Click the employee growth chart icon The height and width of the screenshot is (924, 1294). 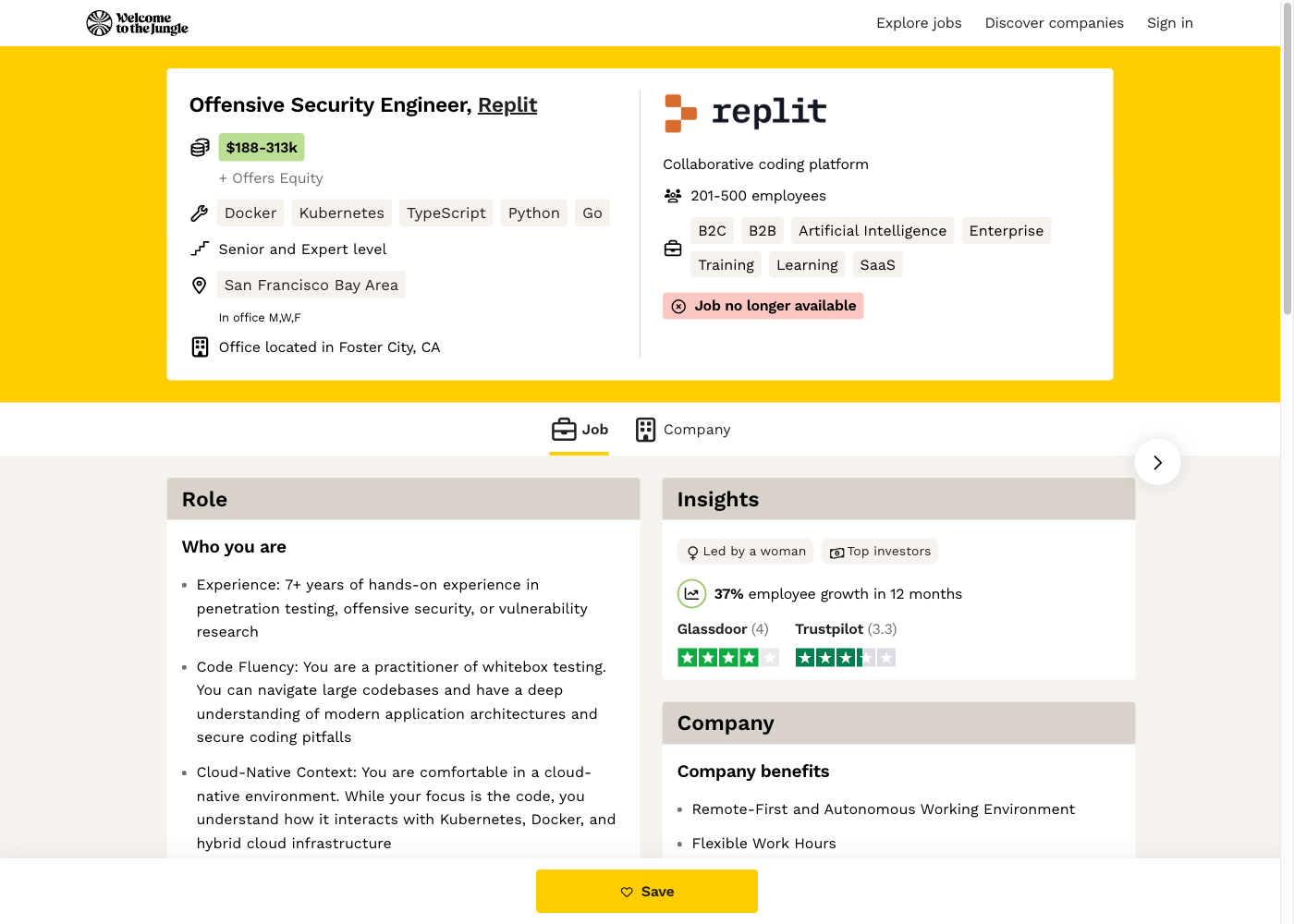[691, 593]
